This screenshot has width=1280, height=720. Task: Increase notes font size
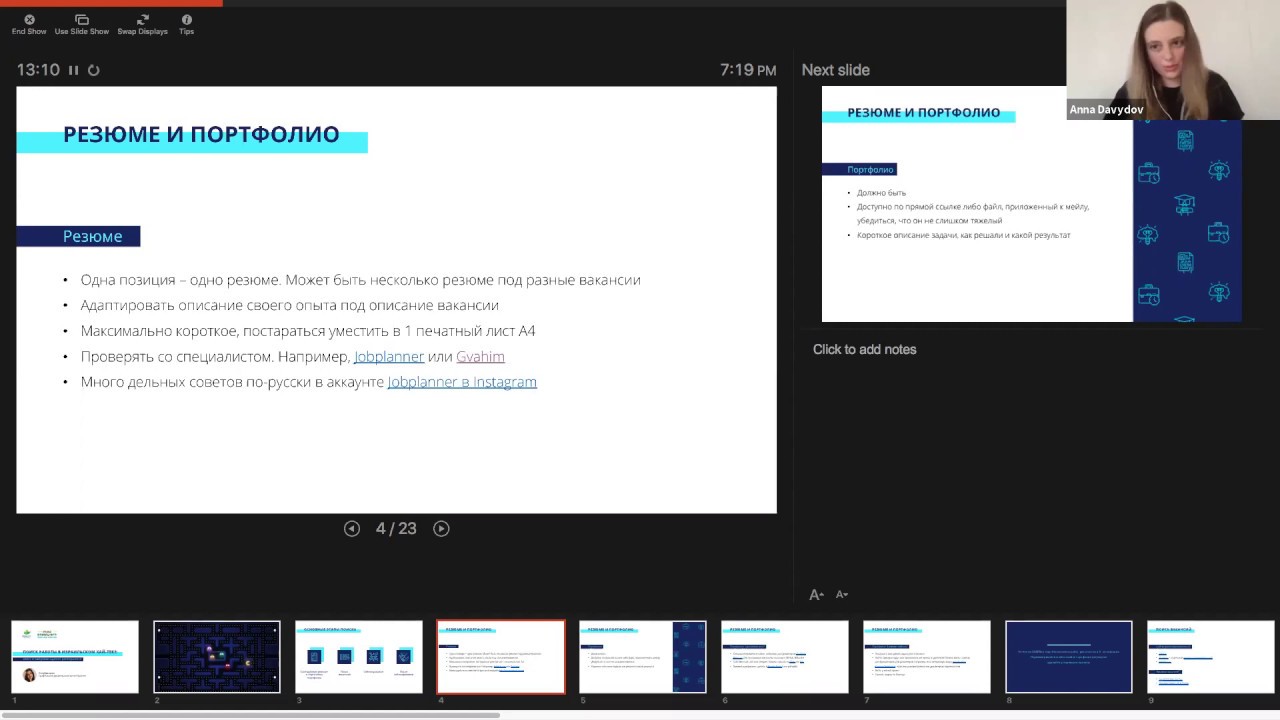[x=816, y=594]
